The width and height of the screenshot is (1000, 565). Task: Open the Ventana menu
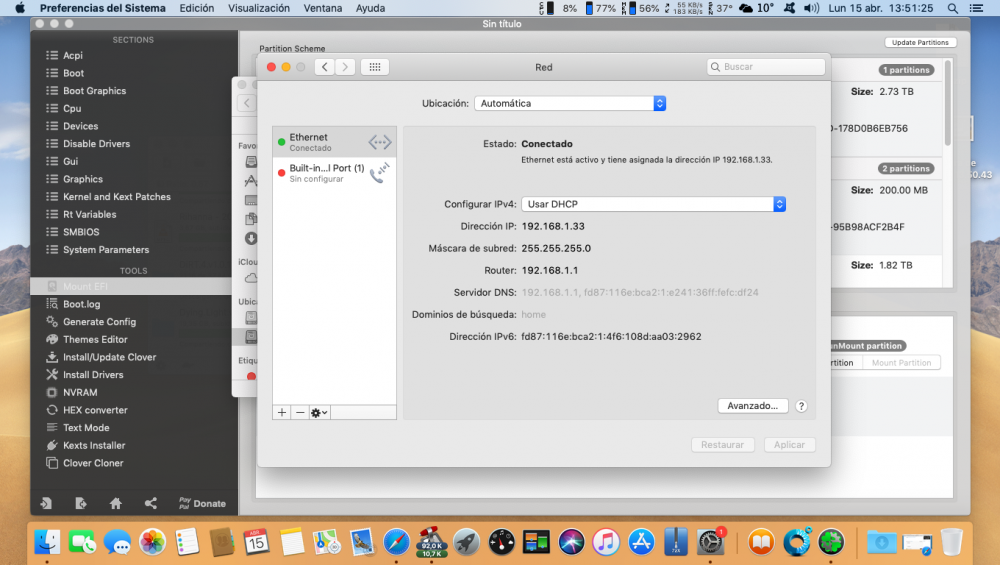(323, 8)
